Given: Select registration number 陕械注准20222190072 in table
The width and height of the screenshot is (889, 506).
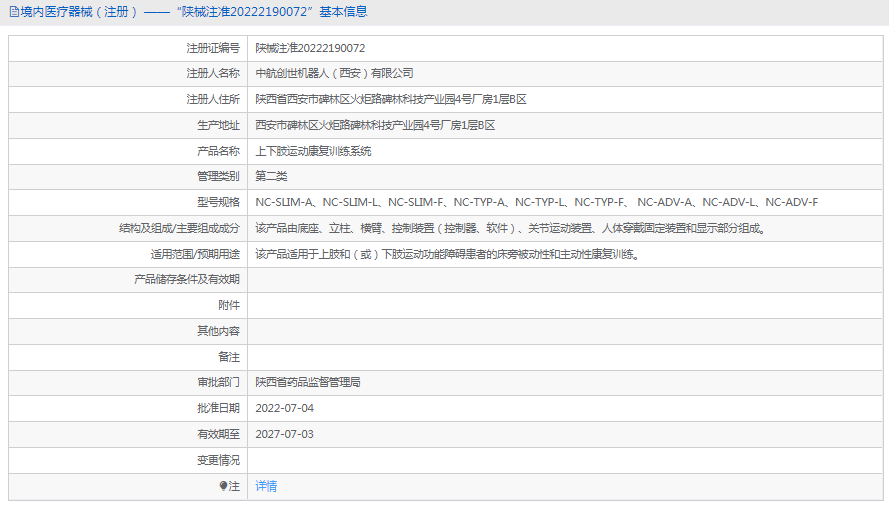Looking at the screenshot, I should coord(310,48).
